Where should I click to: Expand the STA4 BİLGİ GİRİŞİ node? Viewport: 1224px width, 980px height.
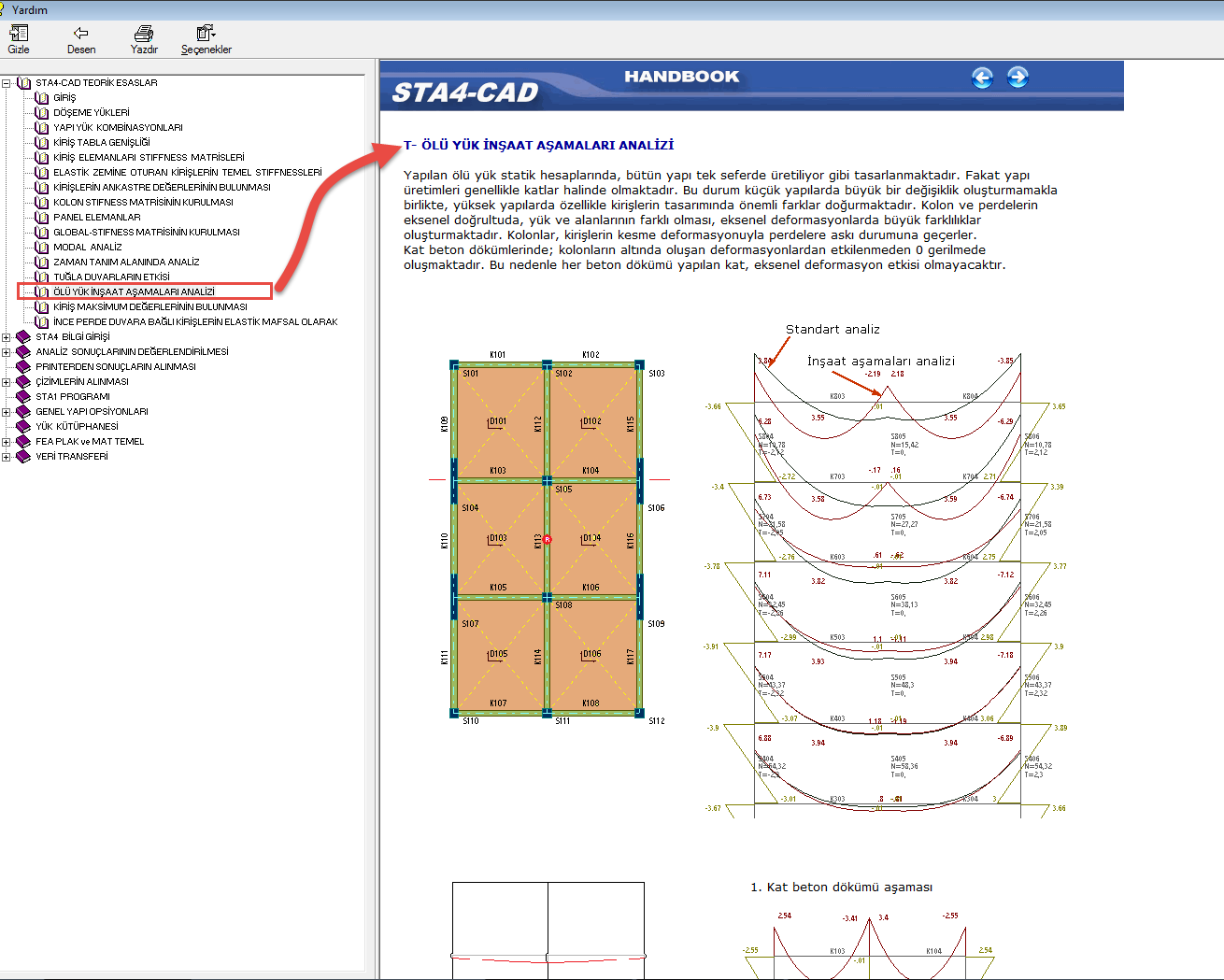click(7, 337)
